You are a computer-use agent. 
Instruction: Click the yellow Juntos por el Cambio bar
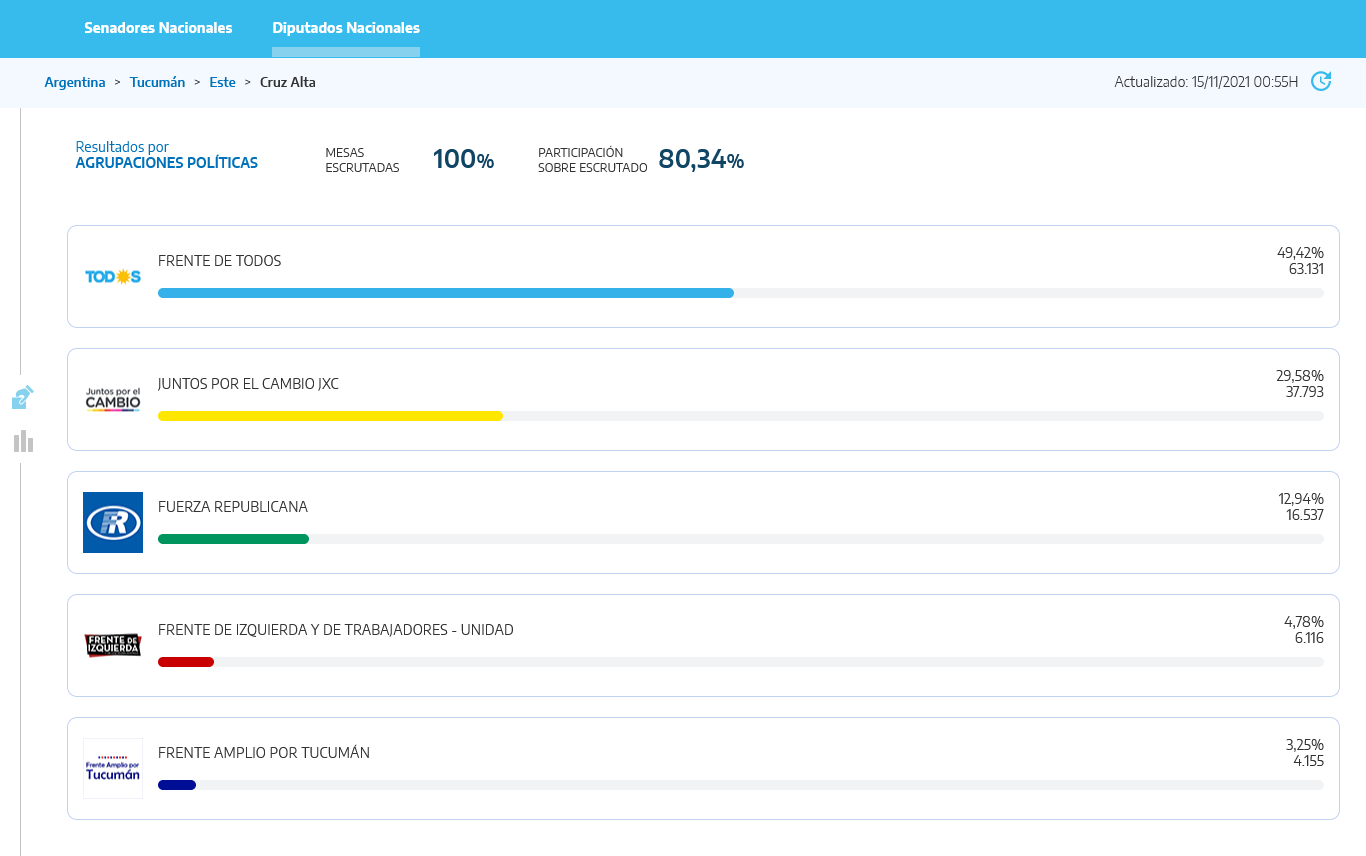click(330, 416)
